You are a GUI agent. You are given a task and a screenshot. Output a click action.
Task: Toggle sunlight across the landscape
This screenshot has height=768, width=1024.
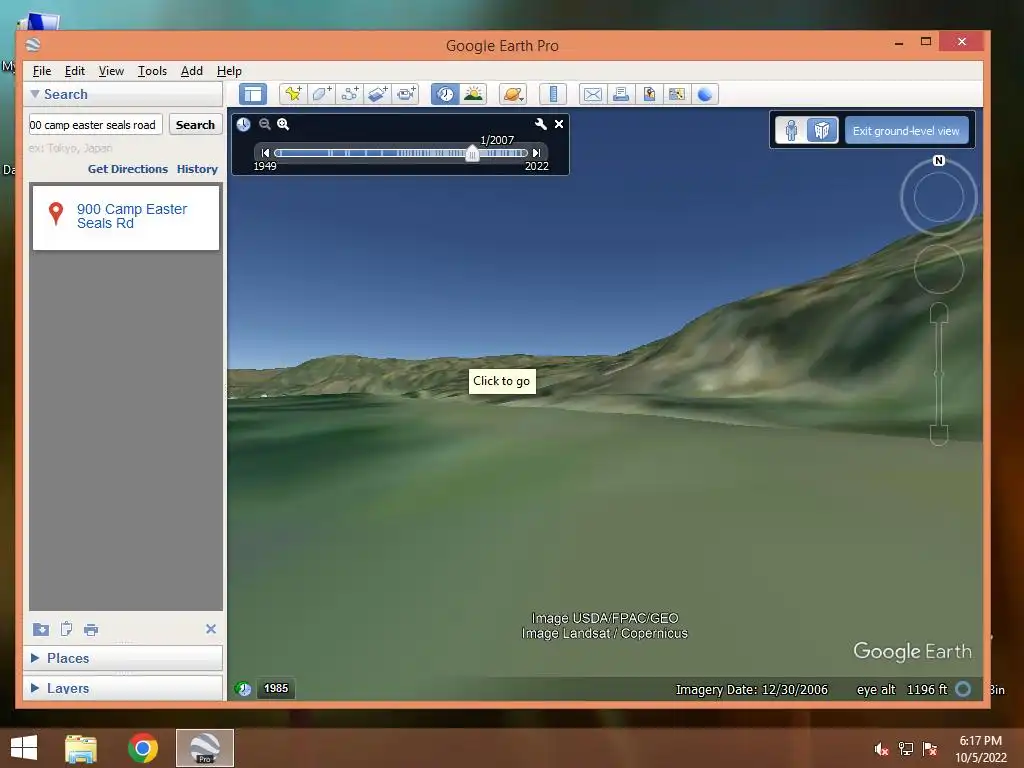tap(473, 94)
